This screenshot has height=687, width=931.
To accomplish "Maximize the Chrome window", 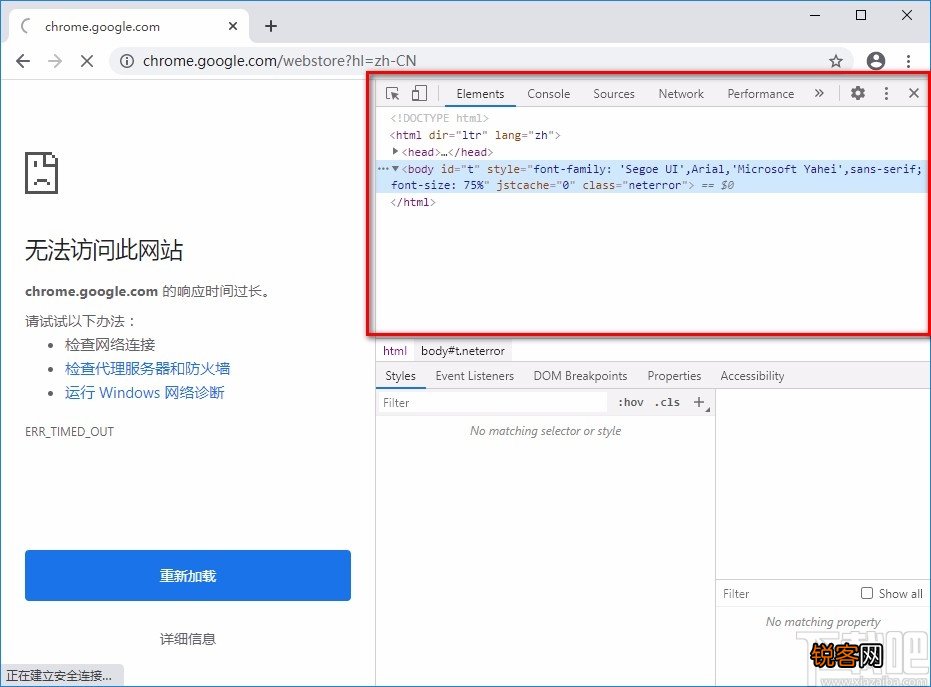I will (861, 15).
